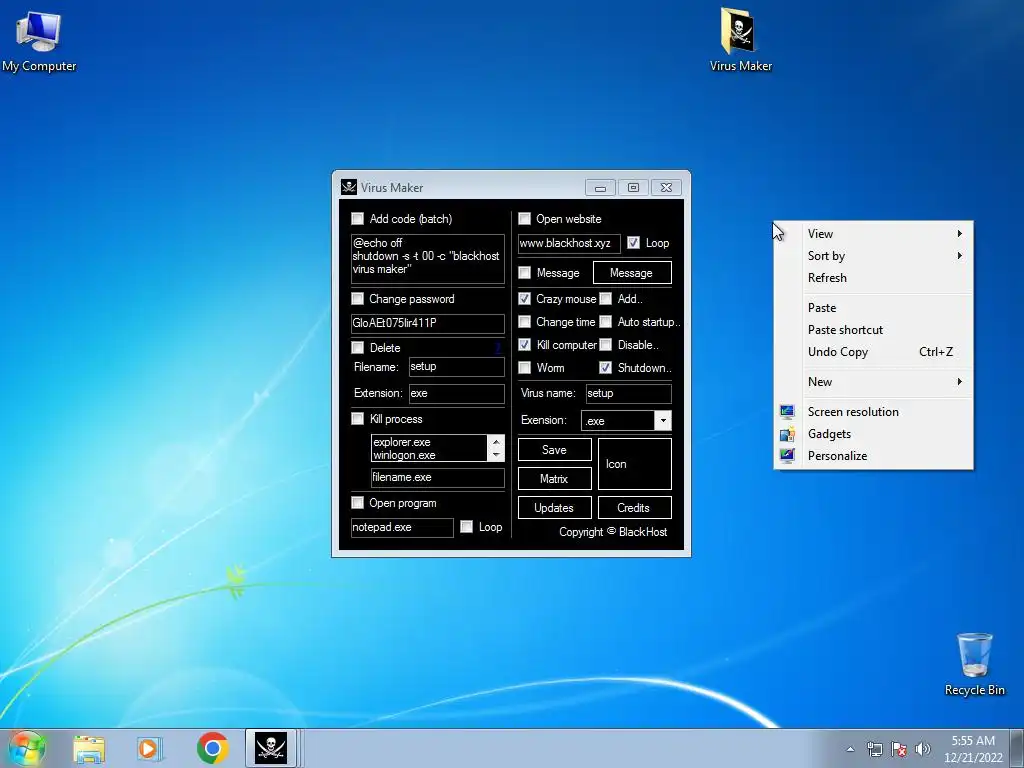The width and height of the screenshot is (1024, 768).
Task: Open the network tray icon
Action: click(874, 749)
